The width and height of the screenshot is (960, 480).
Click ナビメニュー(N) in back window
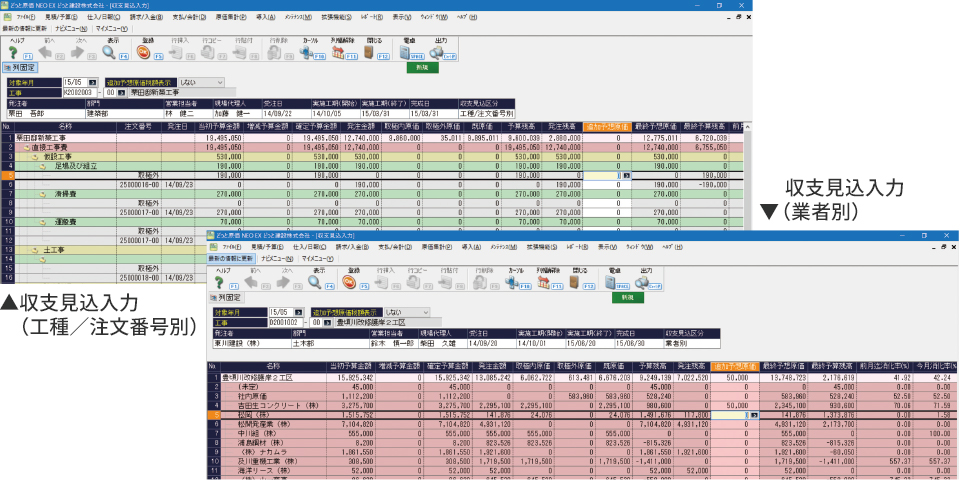point(71,28)
